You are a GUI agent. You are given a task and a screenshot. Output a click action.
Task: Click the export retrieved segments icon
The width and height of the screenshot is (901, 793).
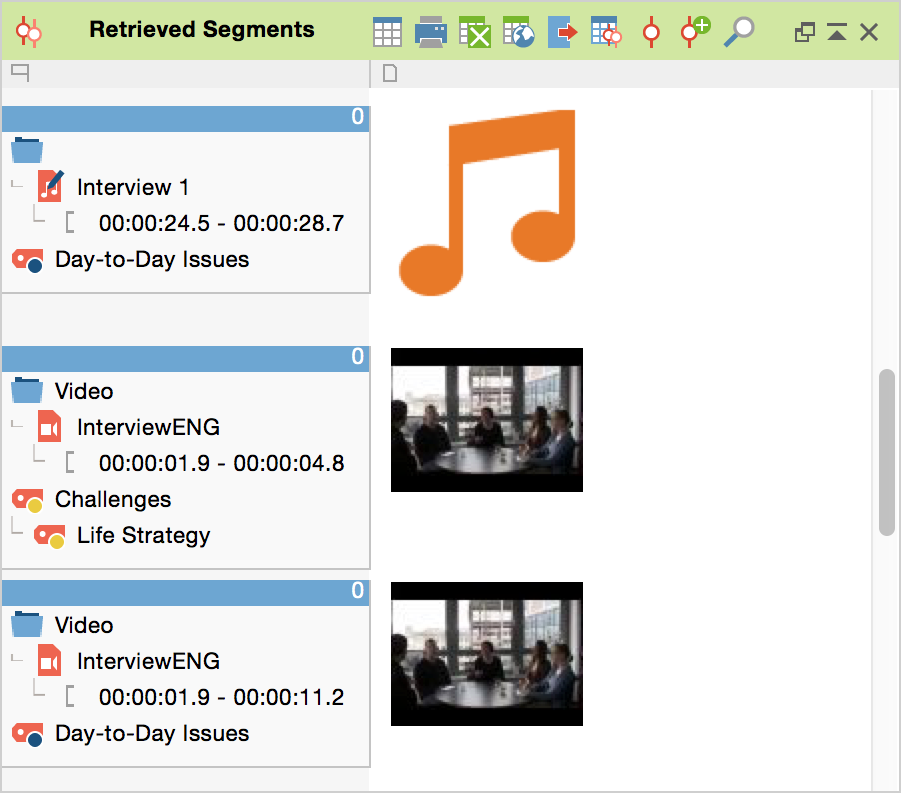(563, 32)
